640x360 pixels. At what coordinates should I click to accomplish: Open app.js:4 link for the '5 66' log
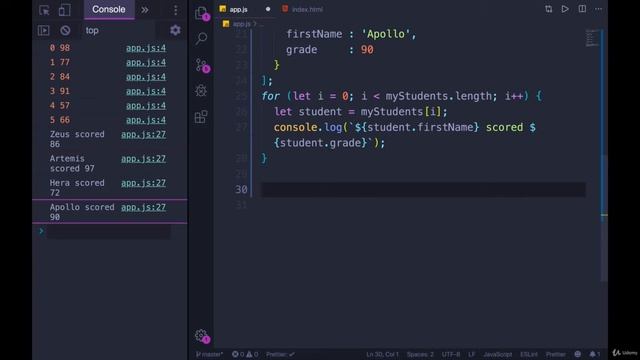click(x=146, y=120)
